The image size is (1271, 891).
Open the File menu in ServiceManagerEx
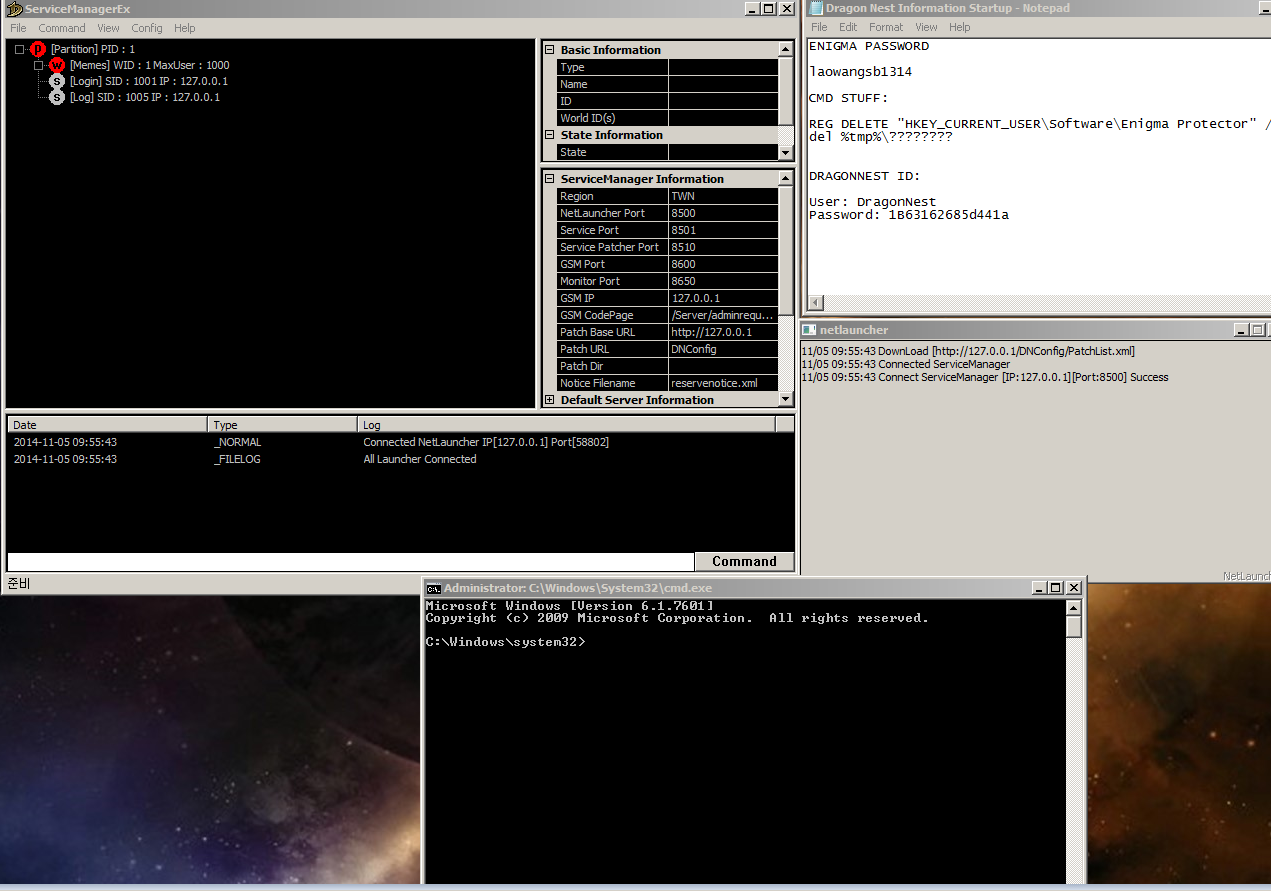[x=18, y=28]
